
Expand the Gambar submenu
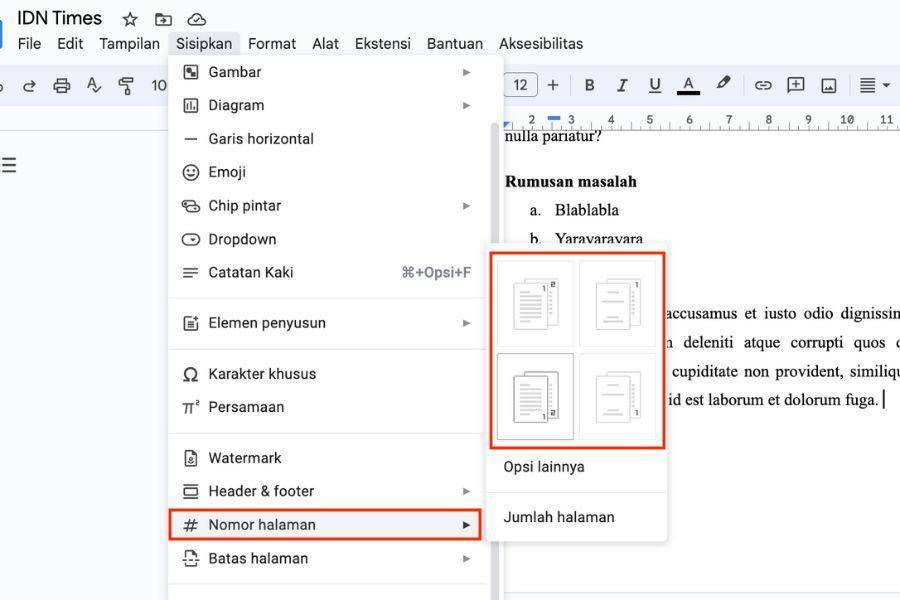[327, 72]
